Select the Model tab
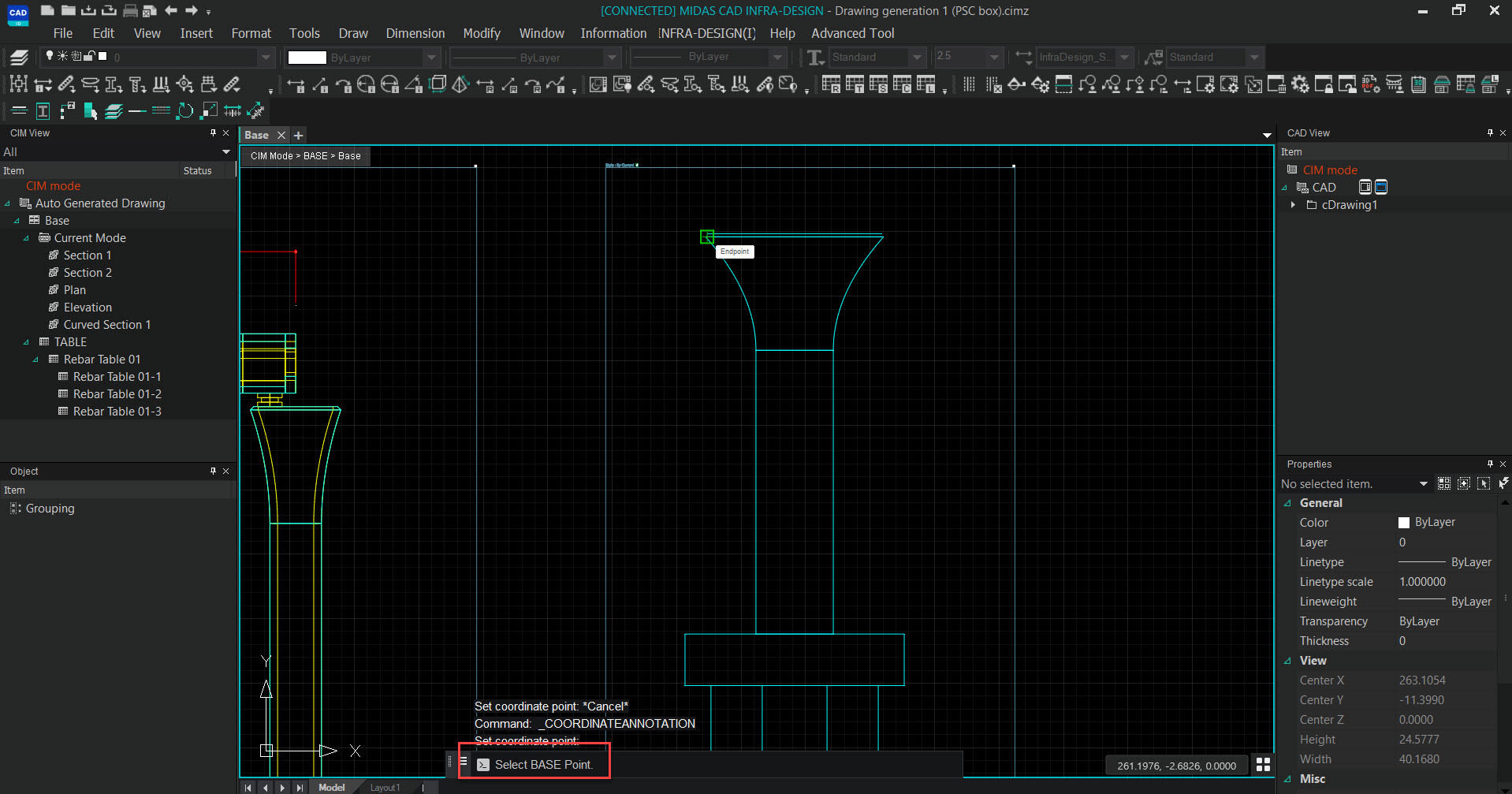 331,788
